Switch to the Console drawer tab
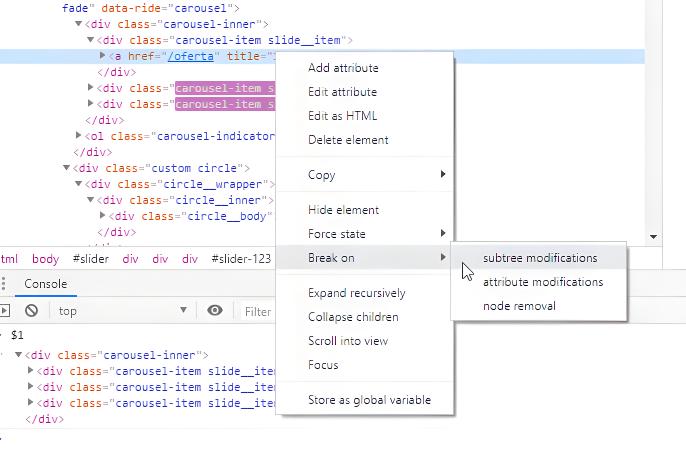This screenshot has height=476, width=686. click(45, 284)
